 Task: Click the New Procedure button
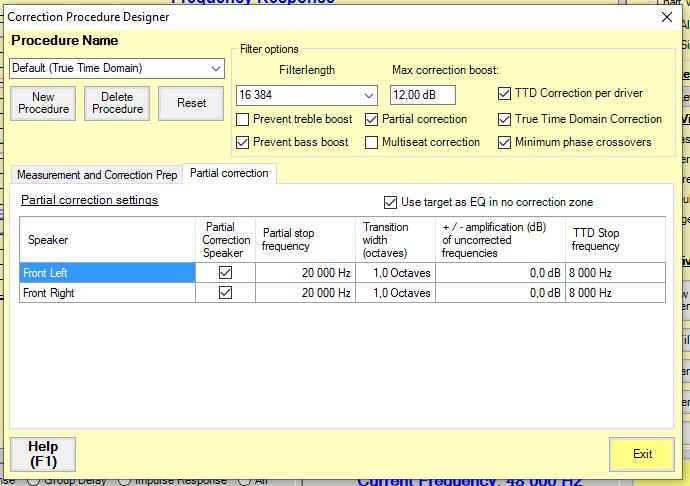[43, 103]
